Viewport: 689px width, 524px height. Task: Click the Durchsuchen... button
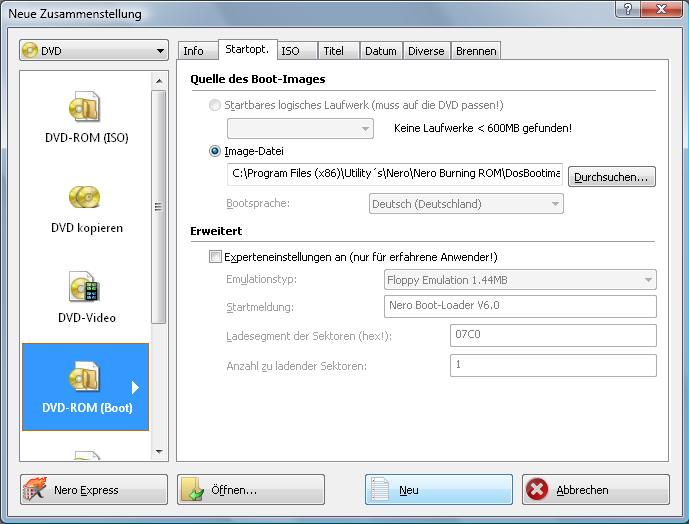click(x=612, y=177)
